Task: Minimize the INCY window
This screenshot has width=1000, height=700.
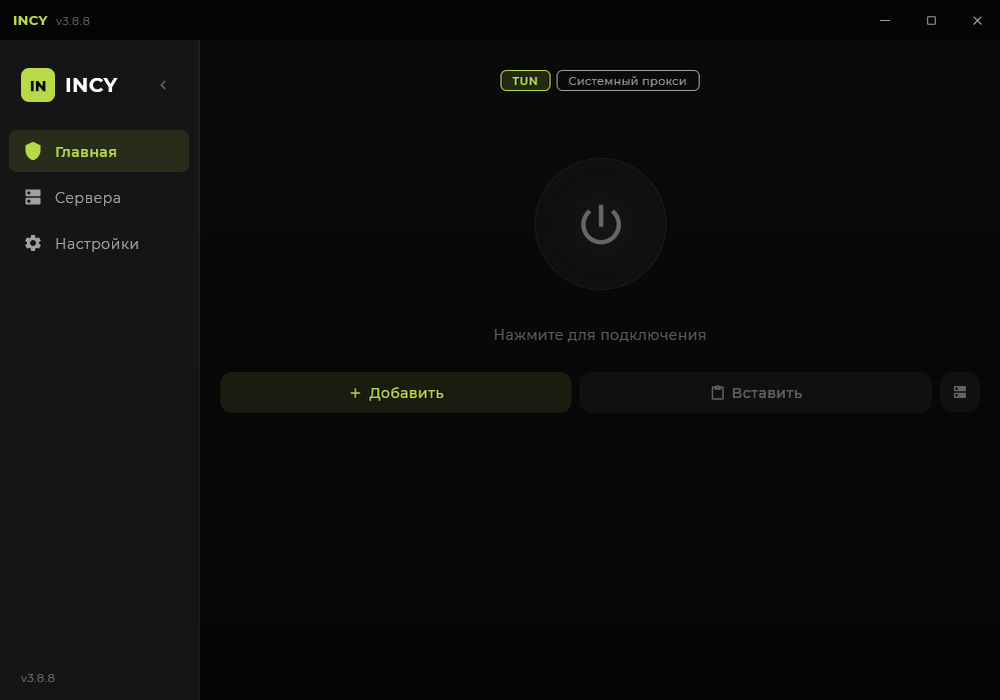Action: [x=885, y=20]
